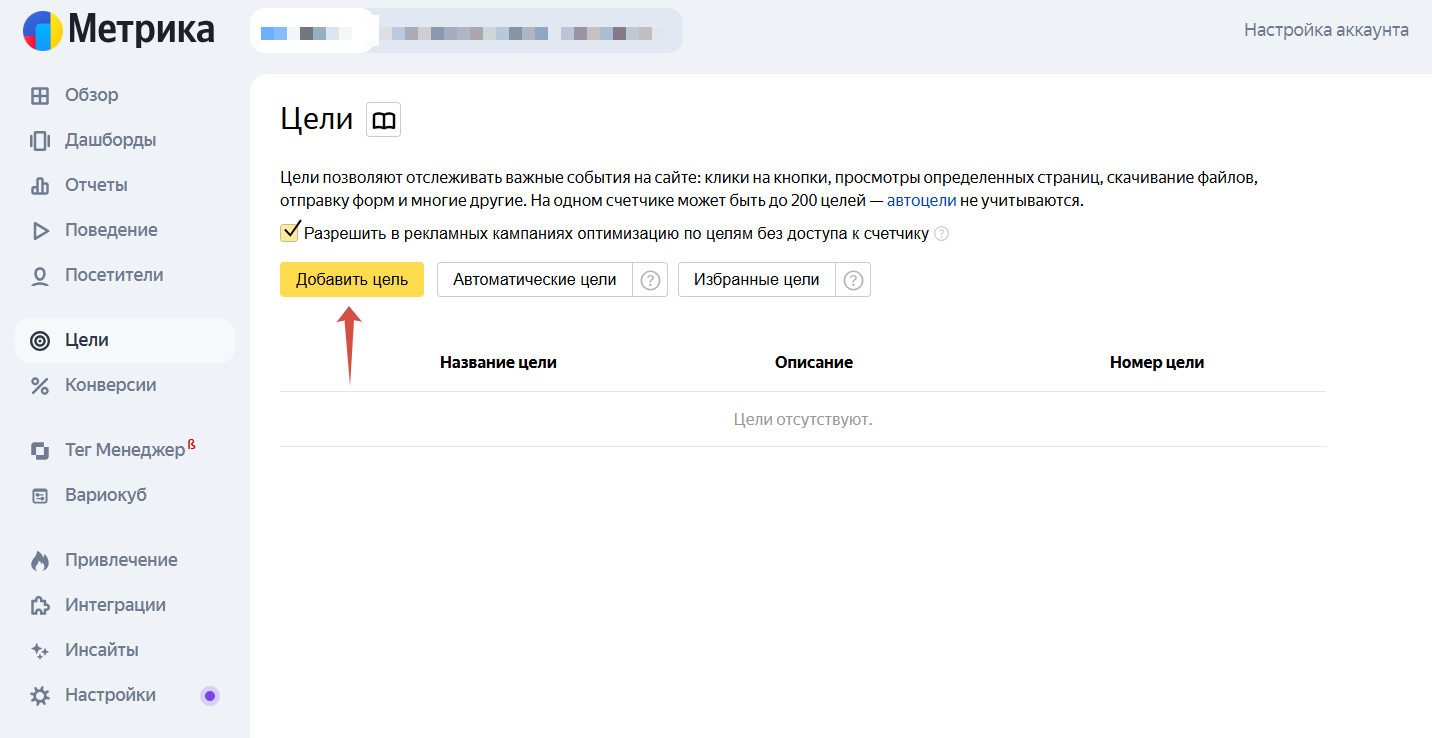Open Автоматические цели button
This screenshot has height=738, width=1432.
click(x=534, y=280)
